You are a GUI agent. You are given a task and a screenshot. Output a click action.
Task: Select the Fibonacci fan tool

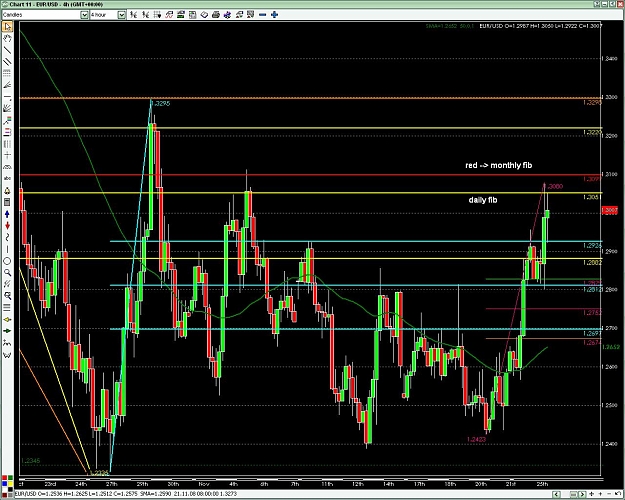tap(7, 85)
